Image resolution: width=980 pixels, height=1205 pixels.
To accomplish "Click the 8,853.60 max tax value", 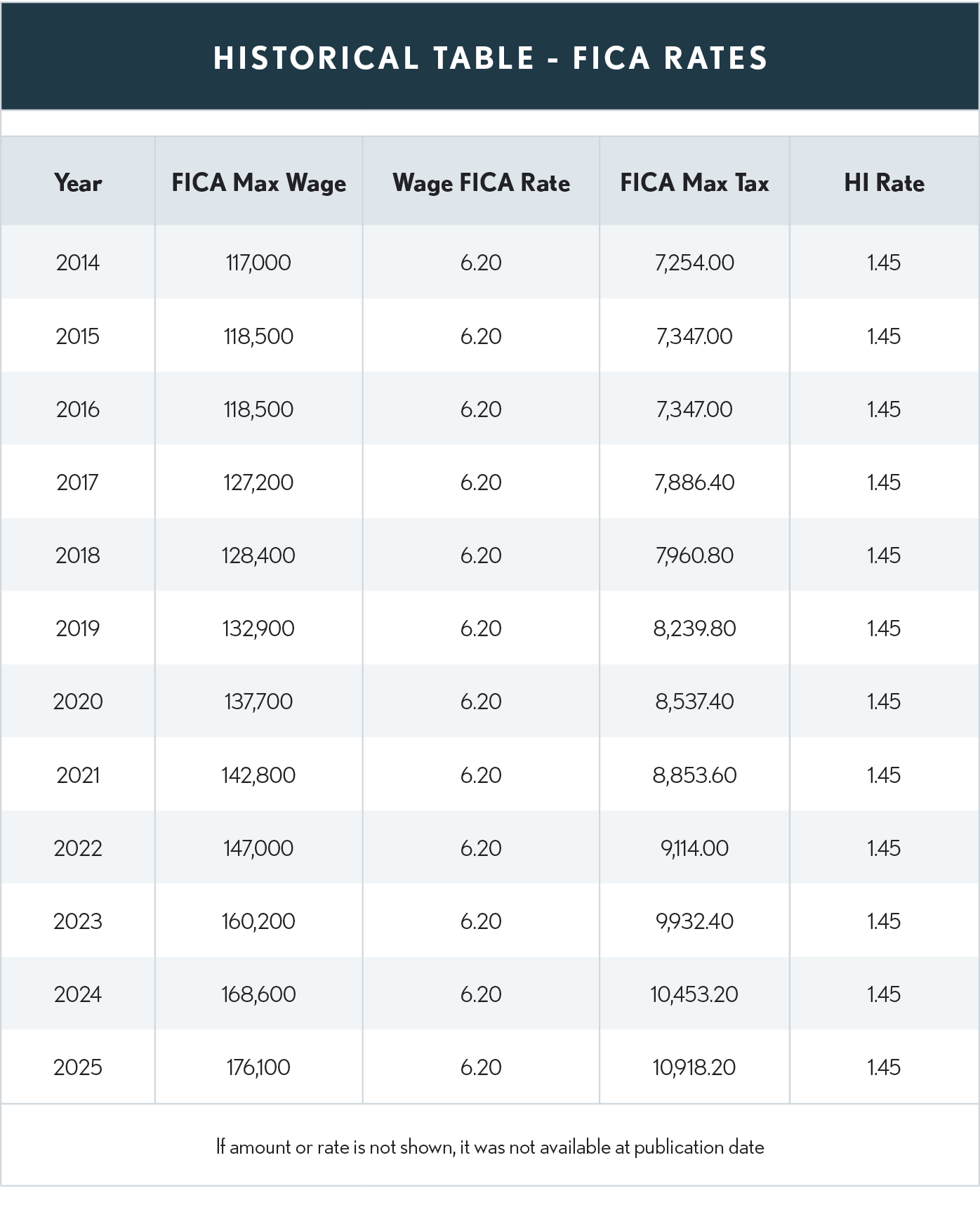I will [694, 775].
